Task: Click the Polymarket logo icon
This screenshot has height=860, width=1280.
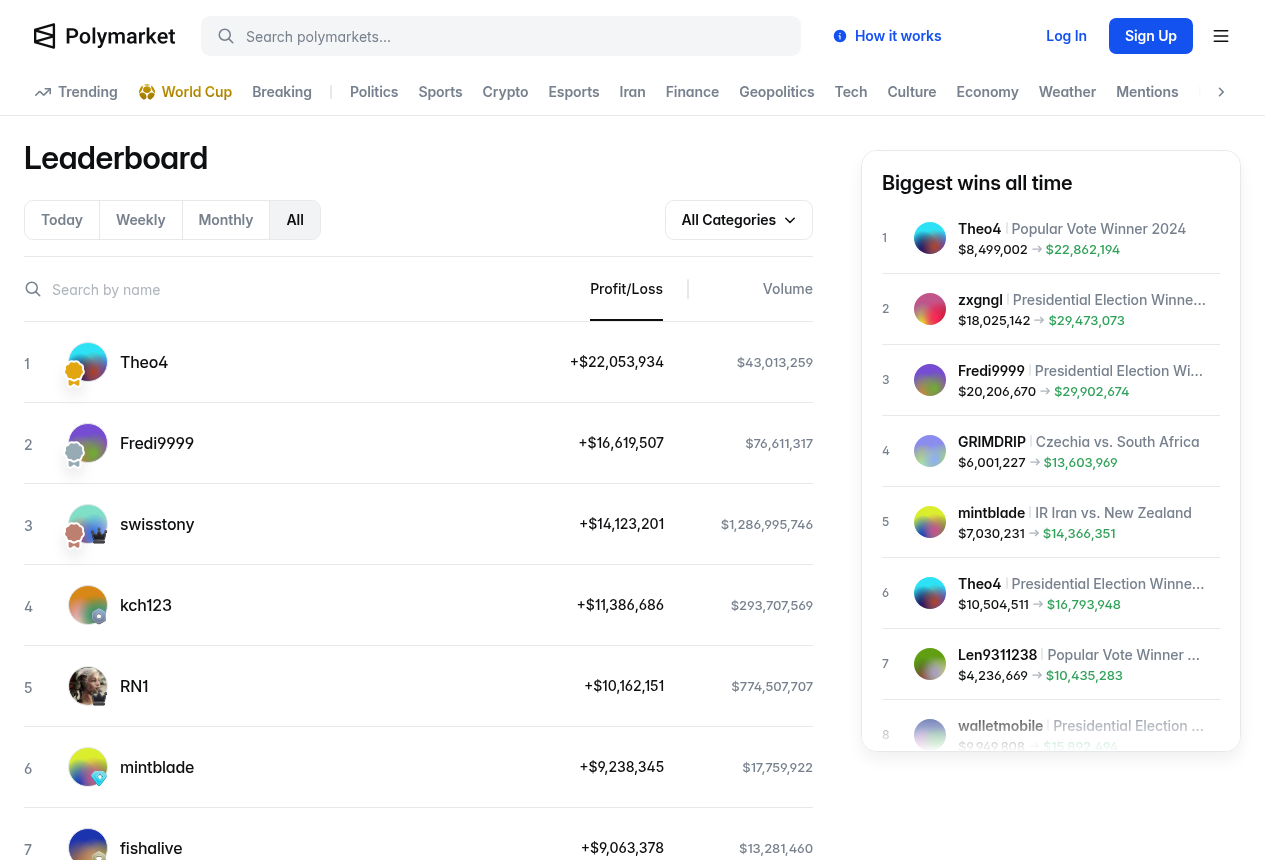Action: click(x=45, y=36)
